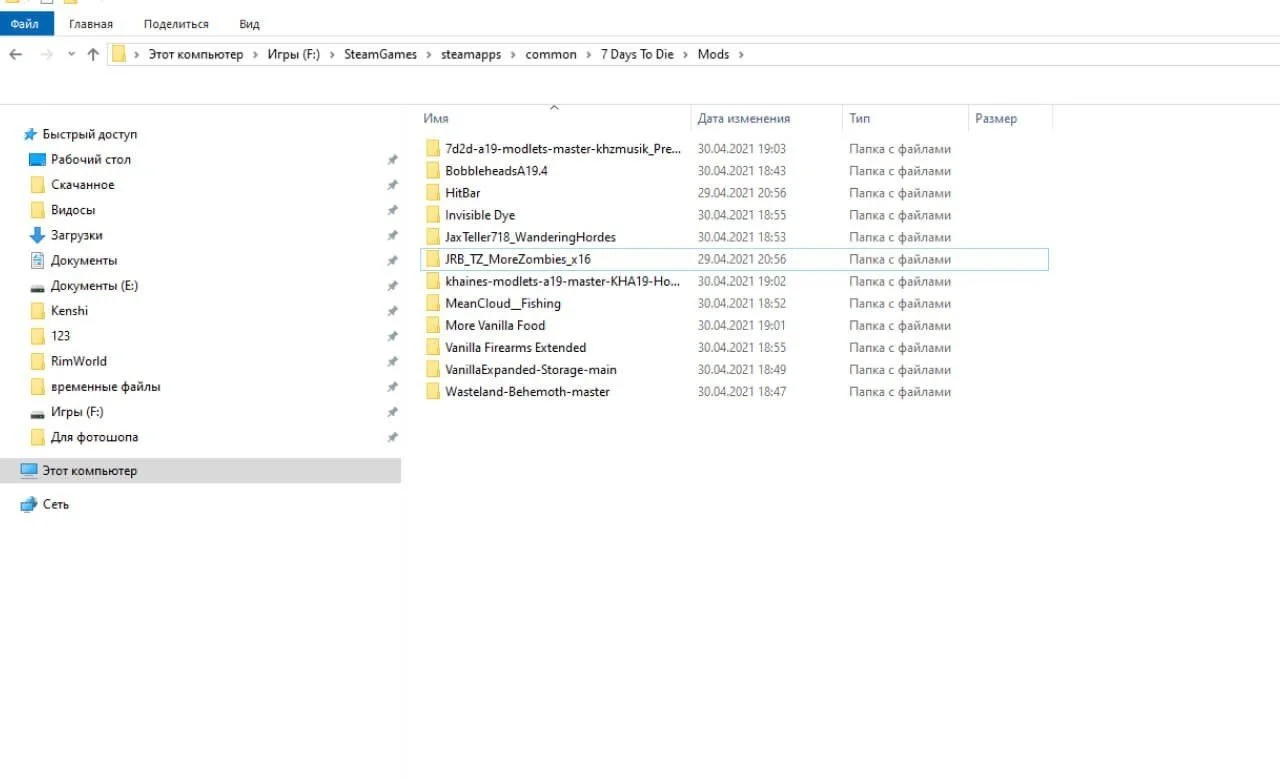Select the JRB_TZ_MoreZombies_x16 folder name
The width and height of the screenshot is (1280, 780).
coord(518,259)
